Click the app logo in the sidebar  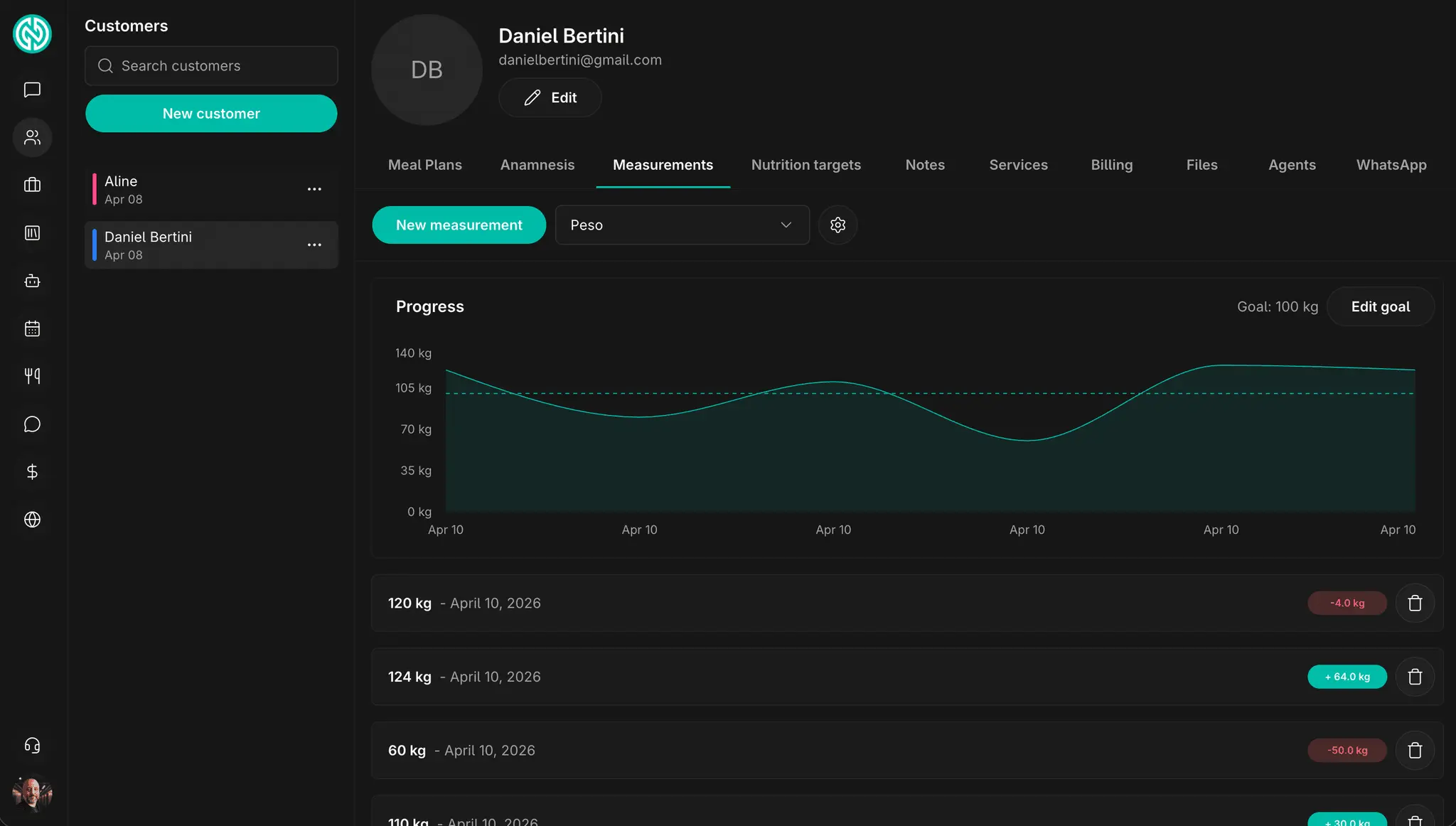point(32,33)
